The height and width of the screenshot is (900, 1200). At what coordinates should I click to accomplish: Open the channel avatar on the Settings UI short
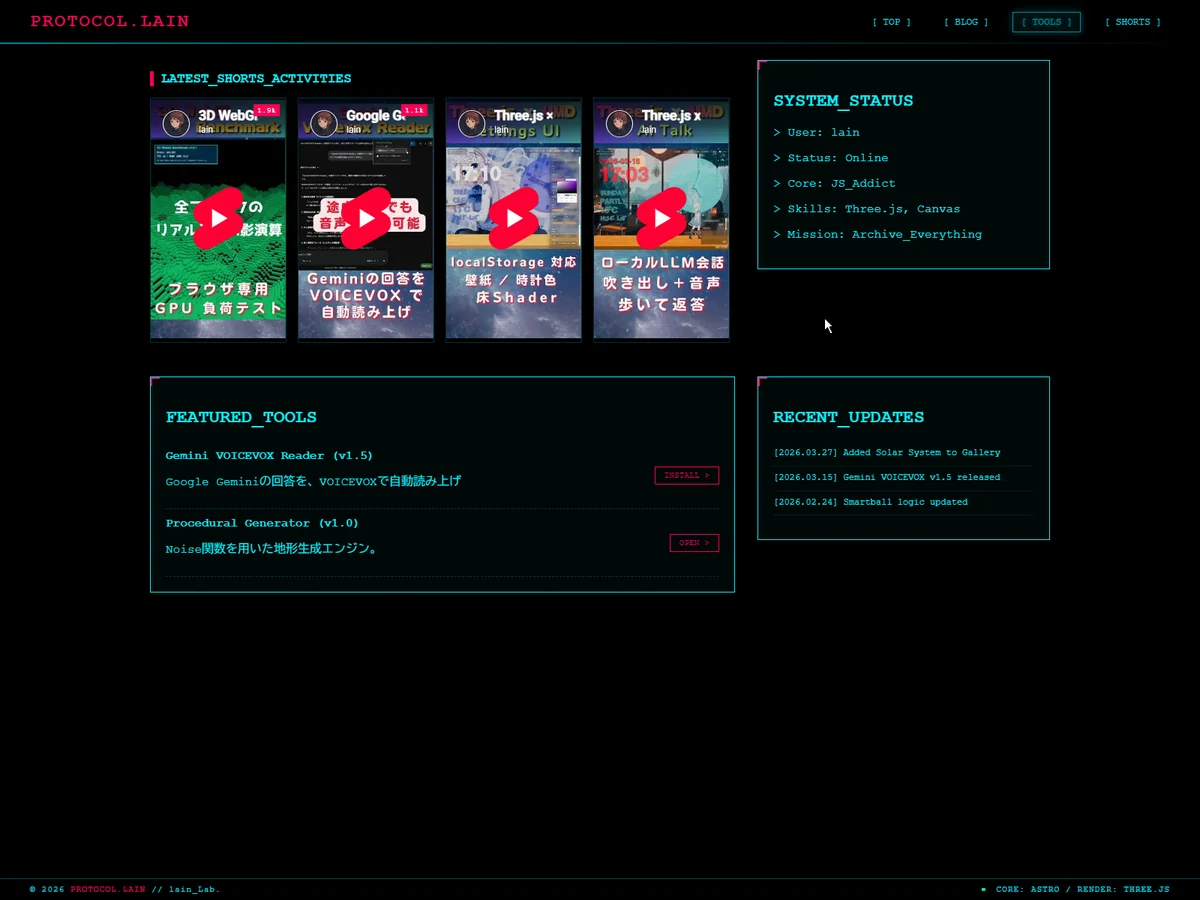471,123
